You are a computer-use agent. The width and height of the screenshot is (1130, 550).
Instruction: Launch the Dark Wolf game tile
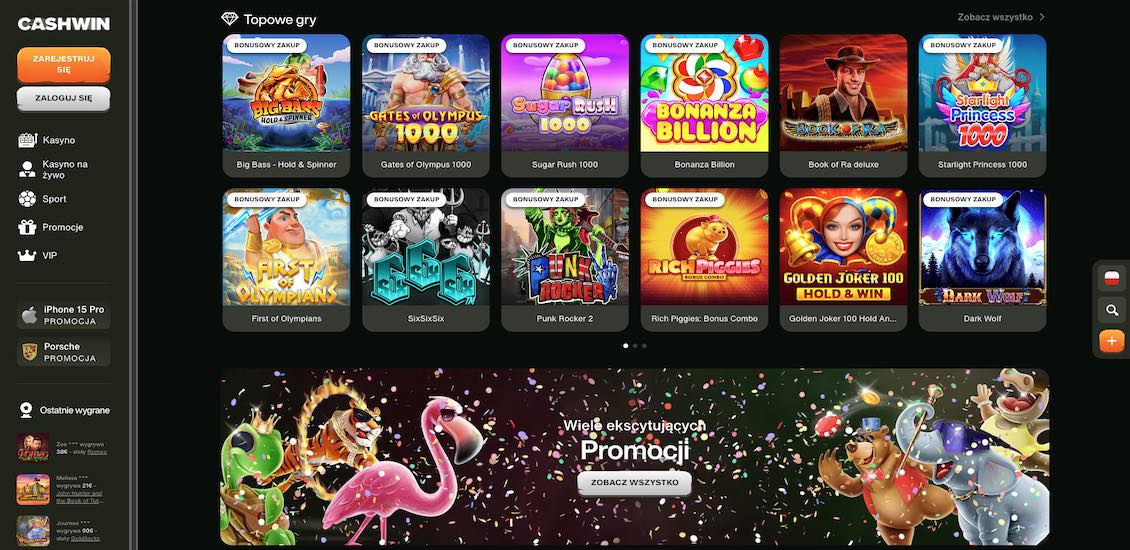982,260
